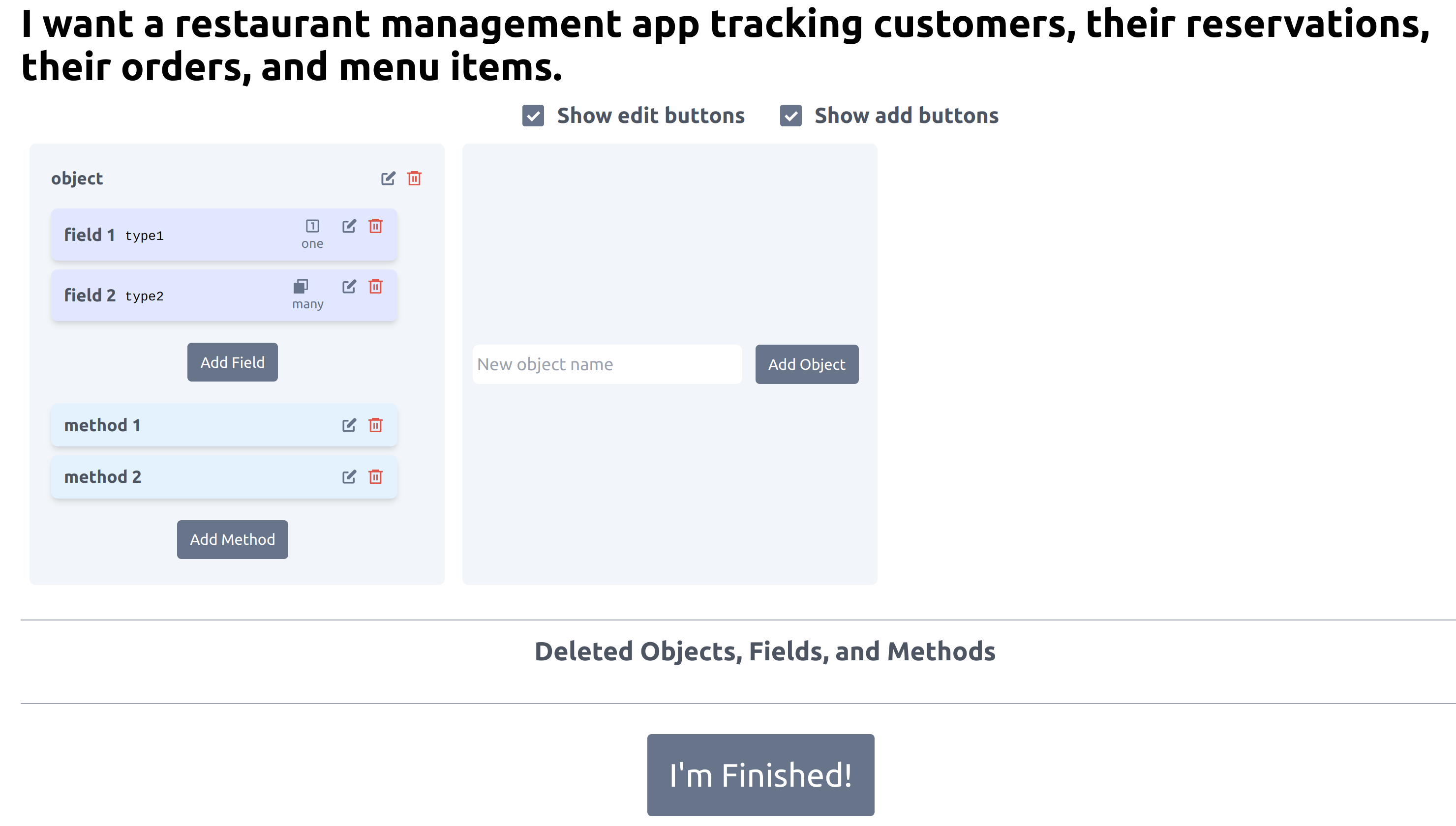Image resolution: width=1456 pixels, height=826 pixels.
Task: Uncheck the Show edit buttons checkbox
Action: point(533,116)
